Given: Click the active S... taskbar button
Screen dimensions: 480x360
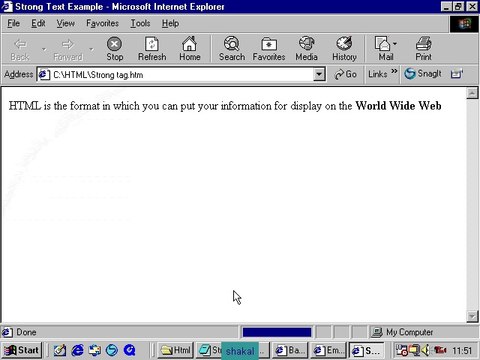Looking at the screenshot, I should (366, 350).
